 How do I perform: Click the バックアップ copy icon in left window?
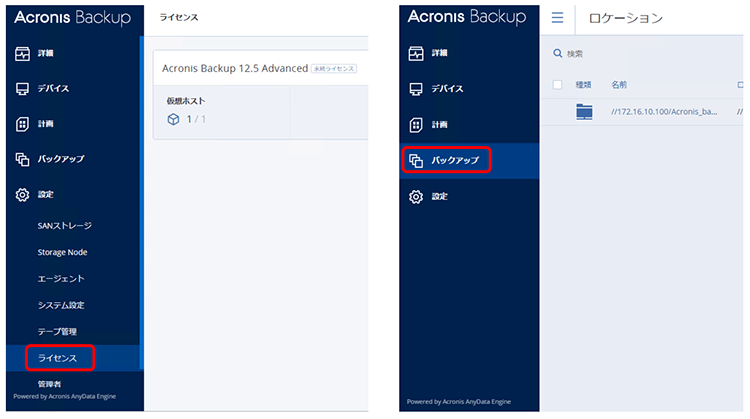click(22, 159)
